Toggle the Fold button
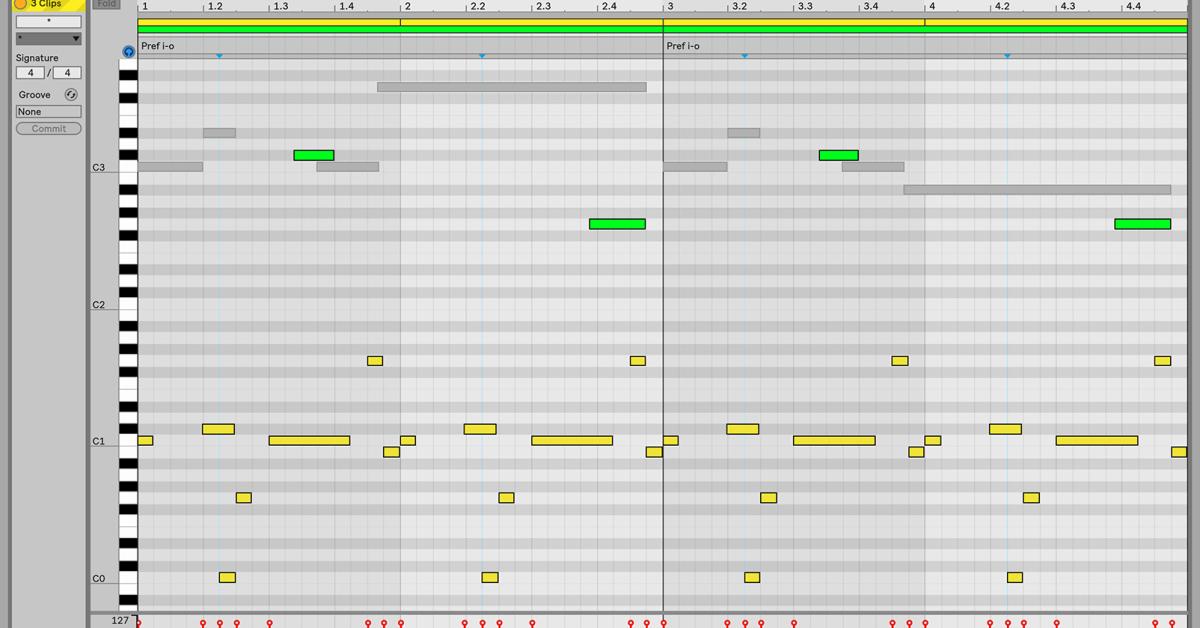The image size is (1200, 628). tap(106, 4)
